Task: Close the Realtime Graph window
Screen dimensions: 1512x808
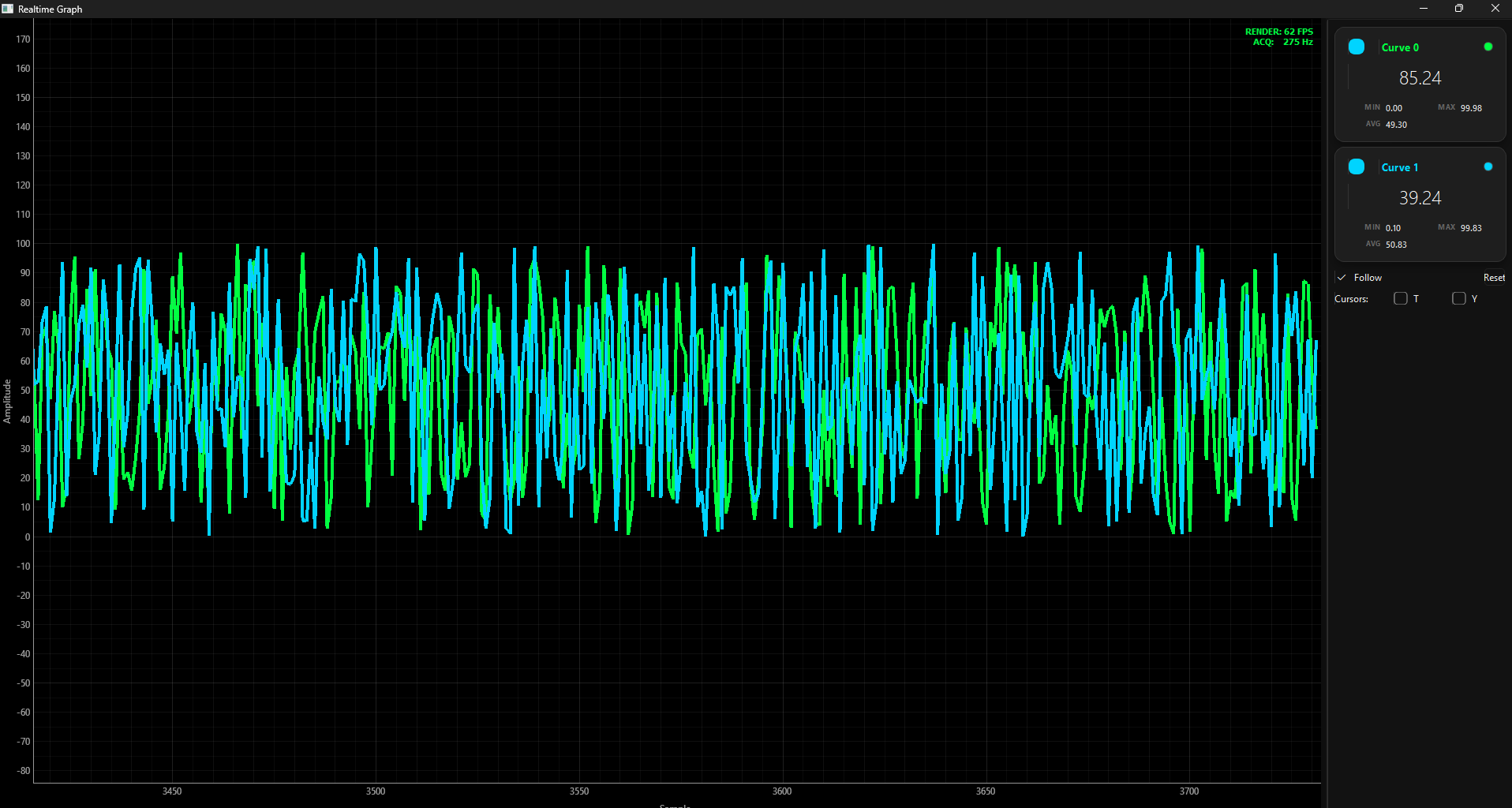Action: [x=1495, y=9]
